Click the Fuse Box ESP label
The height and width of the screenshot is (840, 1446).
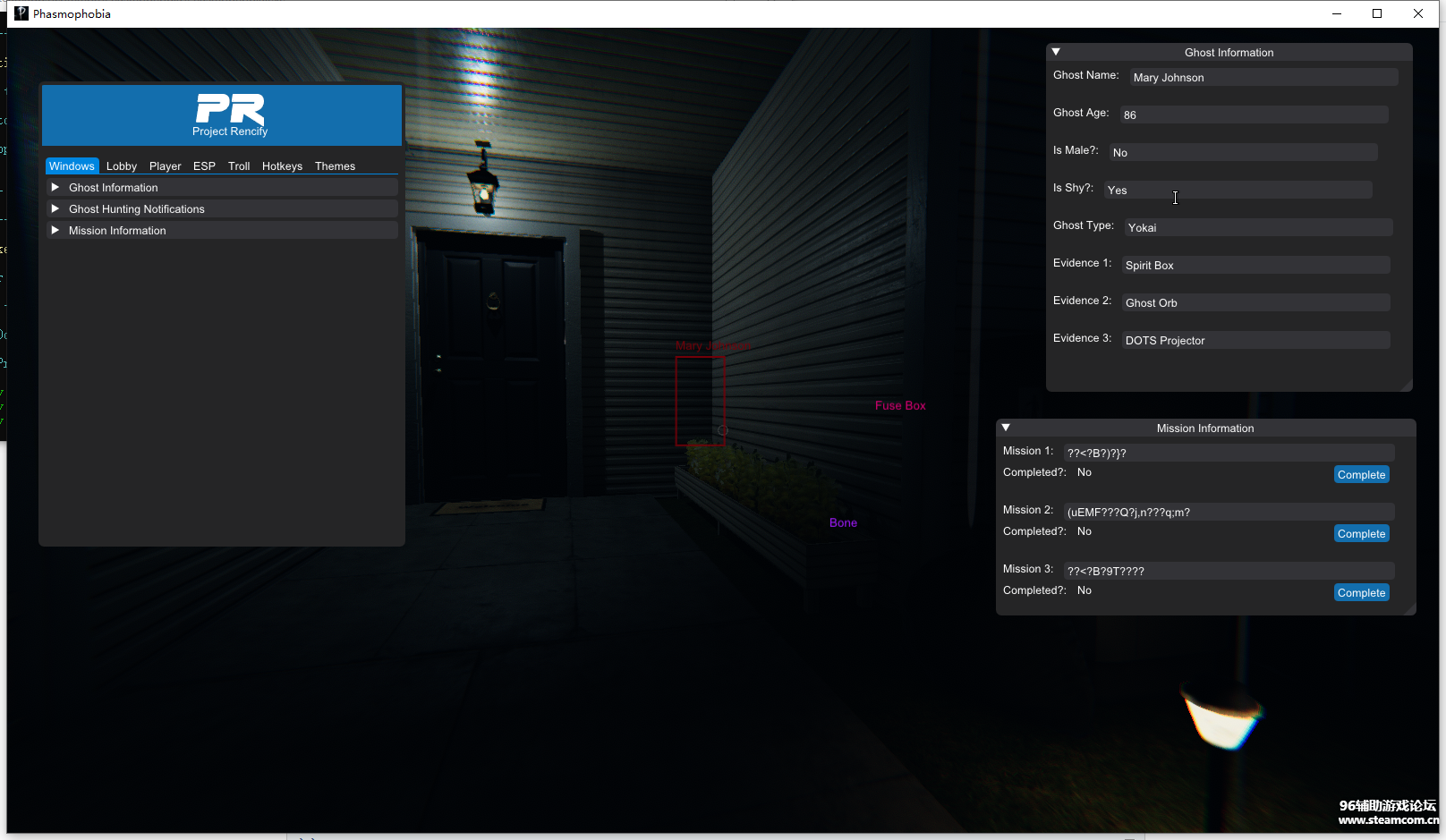900,406
